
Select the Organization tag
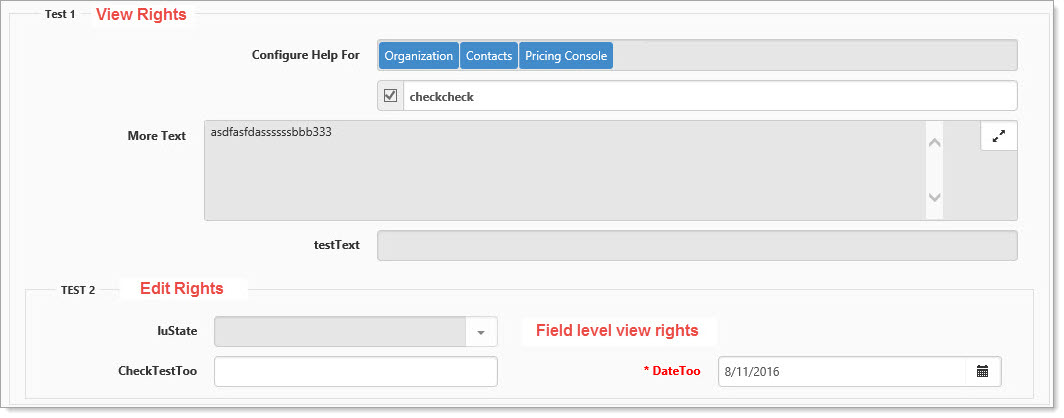(x=418, y=56)
